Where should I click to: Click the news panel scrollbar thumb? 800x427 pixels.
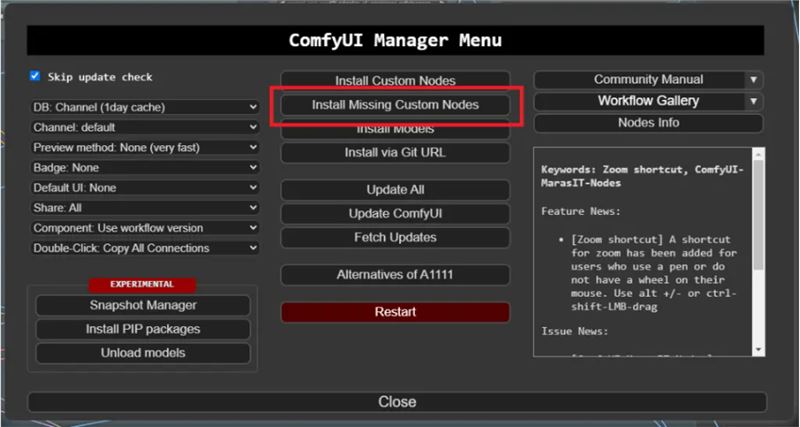click(758, 214)
